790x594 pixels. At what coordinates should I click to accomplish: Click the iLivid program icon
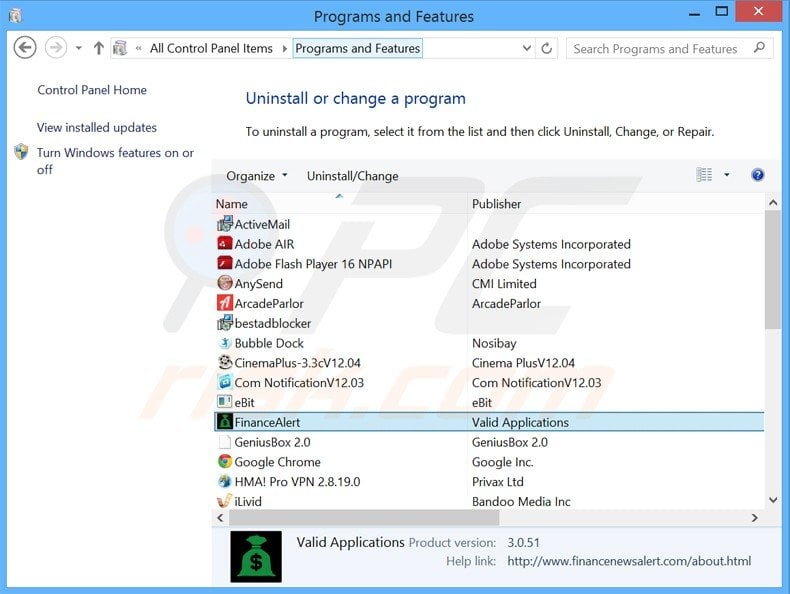(x=225, y=501)
